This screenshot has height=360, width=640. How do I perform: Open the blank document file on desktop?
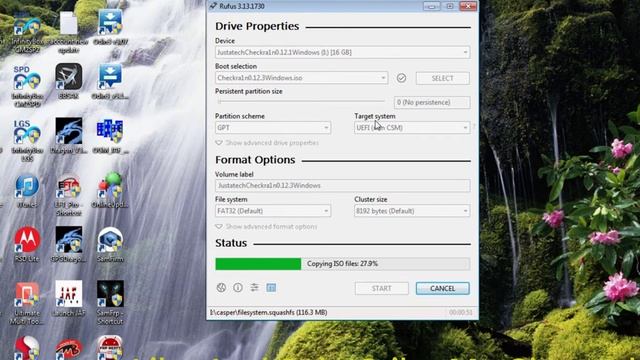[68, 32]
